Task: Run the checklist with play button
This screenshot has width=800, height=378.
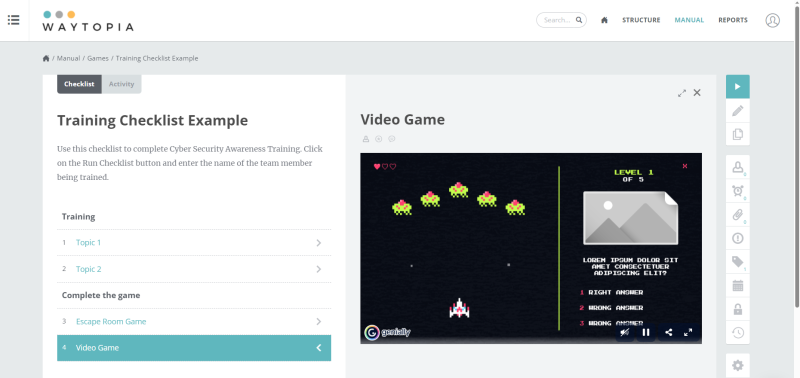Action: point(738,87)
